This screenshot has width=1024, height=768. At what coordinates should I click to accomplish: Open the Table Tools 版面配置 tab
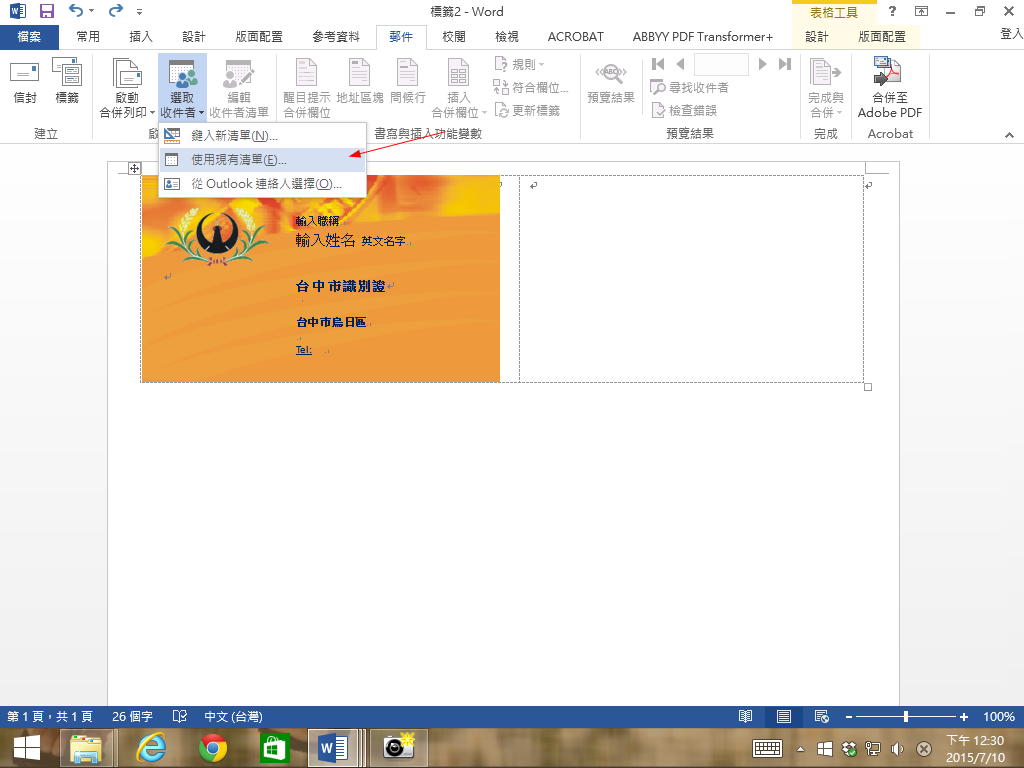click(x=882, y=37)
